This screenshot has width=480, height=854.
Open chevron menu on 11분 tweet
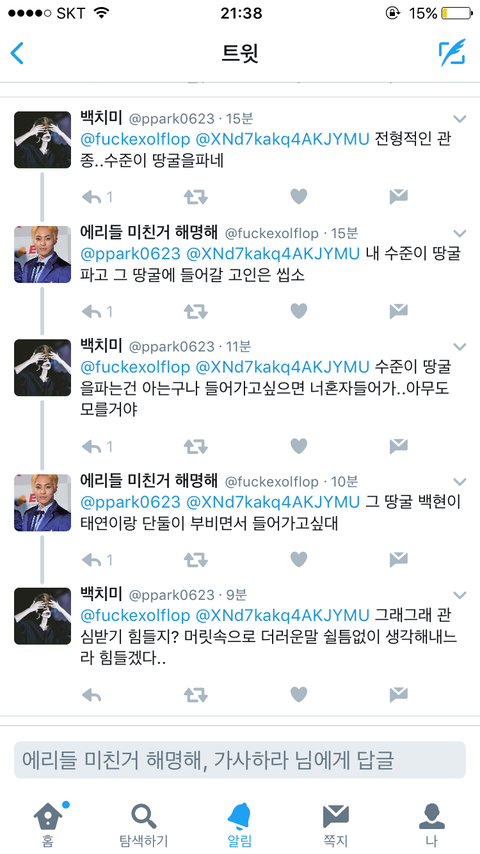(460, 347)
